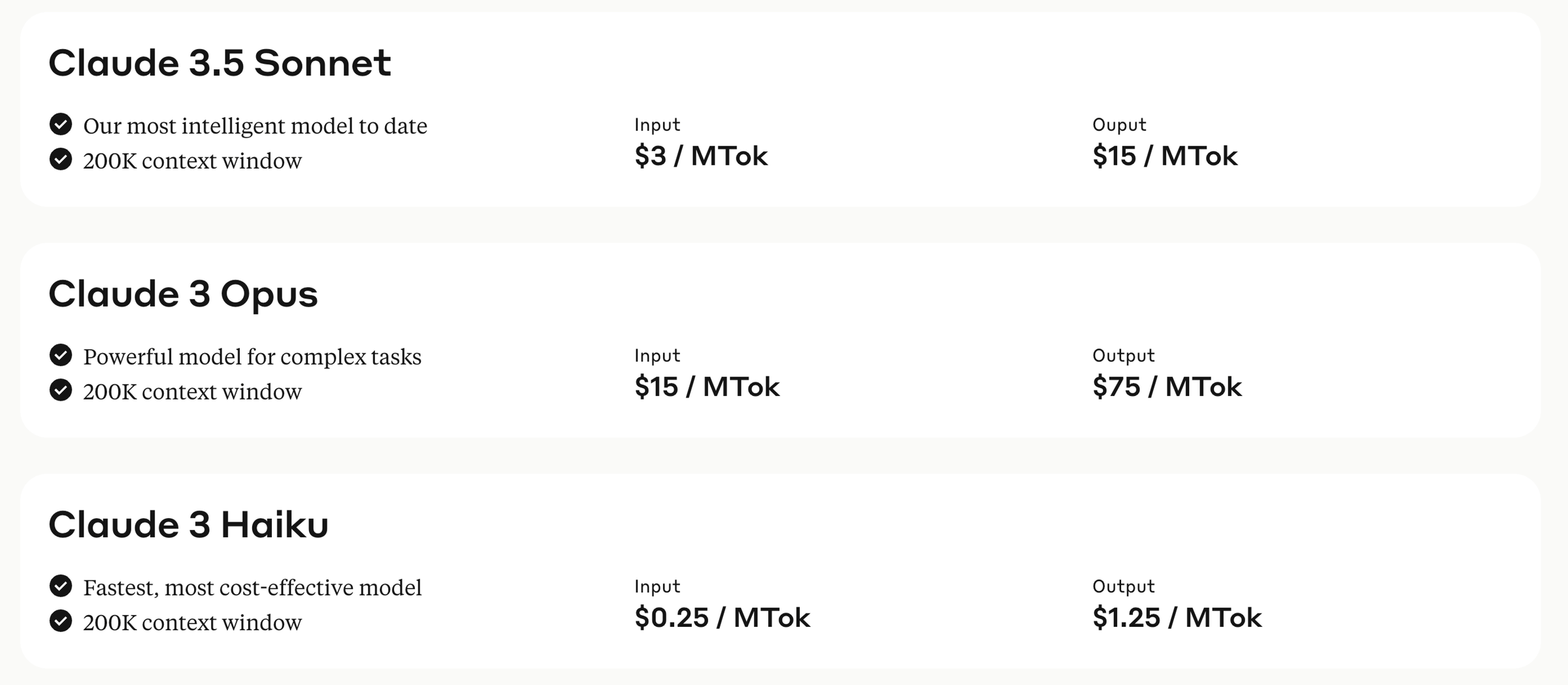The width and height of the screenshot is (1568, 685).
Task: Select the Claude 3.5 Sonnet heading
Action: pos(220,63)
